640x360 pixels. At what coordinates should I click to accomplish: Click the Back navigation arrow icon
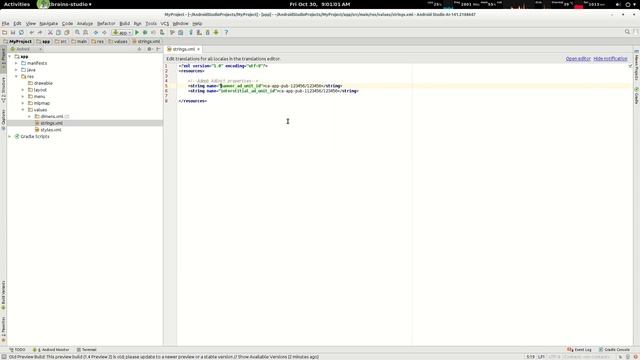[x=96, y=32]
